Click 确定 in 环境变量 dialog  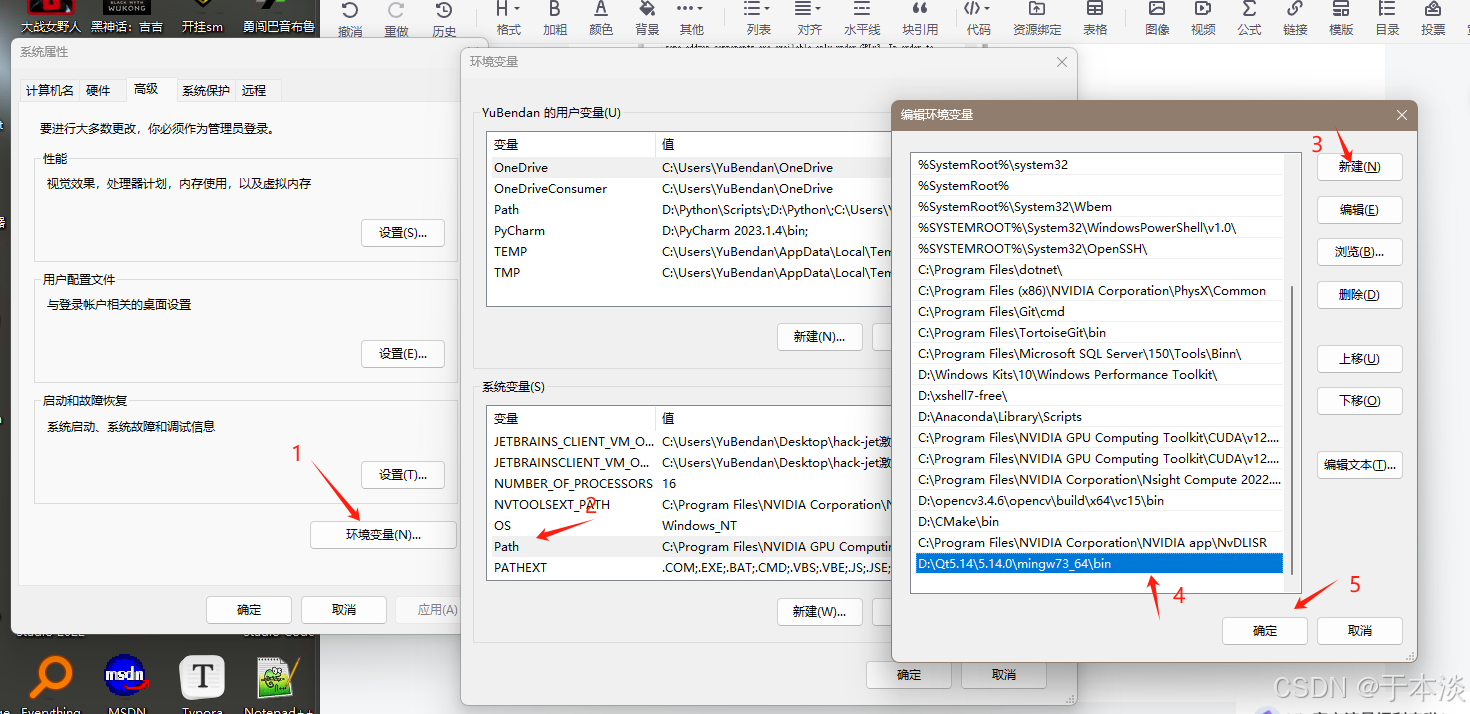coord(909,675)
